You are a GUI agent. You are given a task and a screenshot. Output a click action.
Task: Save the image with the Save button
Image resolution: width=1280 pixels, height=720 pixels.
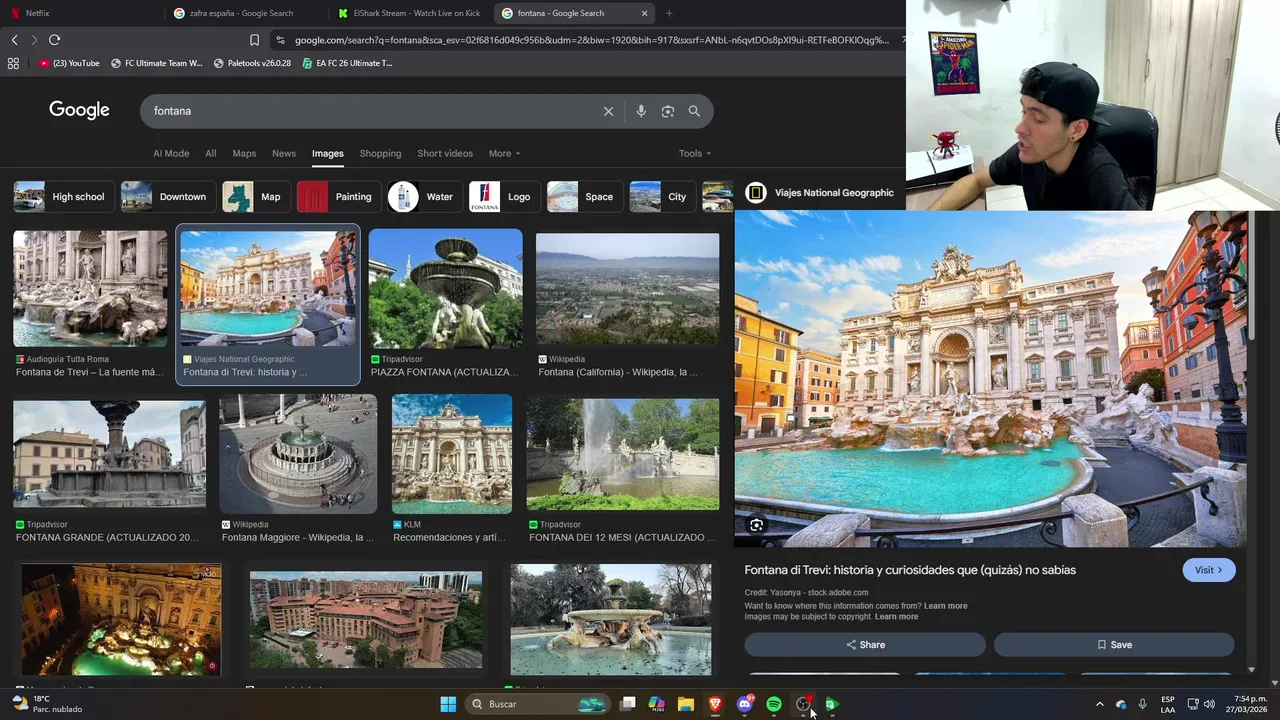click(x=1114, y=645)
